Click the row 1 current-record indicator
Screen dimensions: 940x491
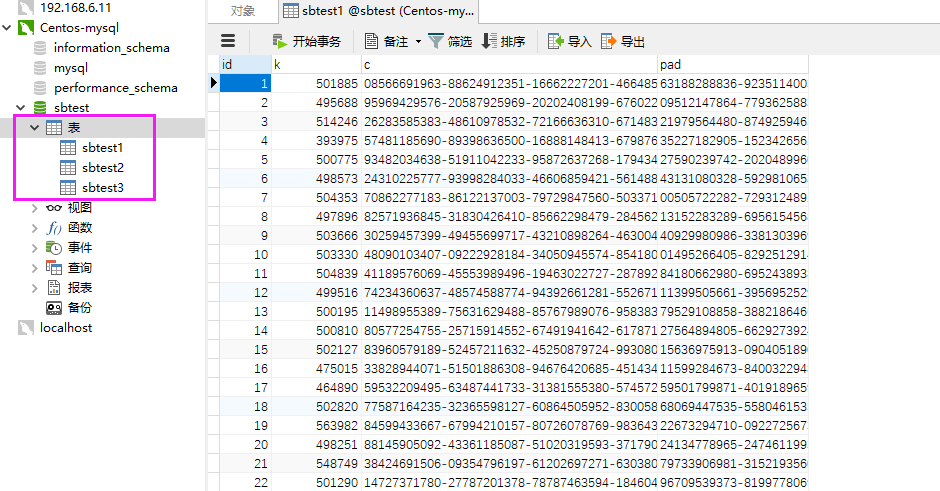click(214, 83)
